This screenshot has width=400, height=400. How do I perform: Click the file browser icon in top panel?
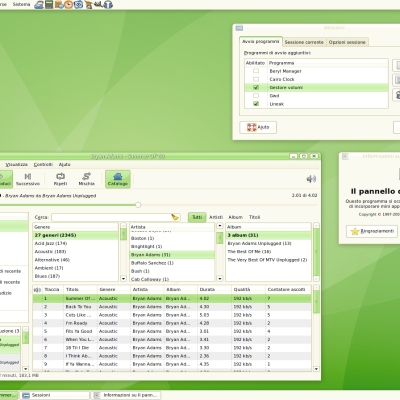59,5
